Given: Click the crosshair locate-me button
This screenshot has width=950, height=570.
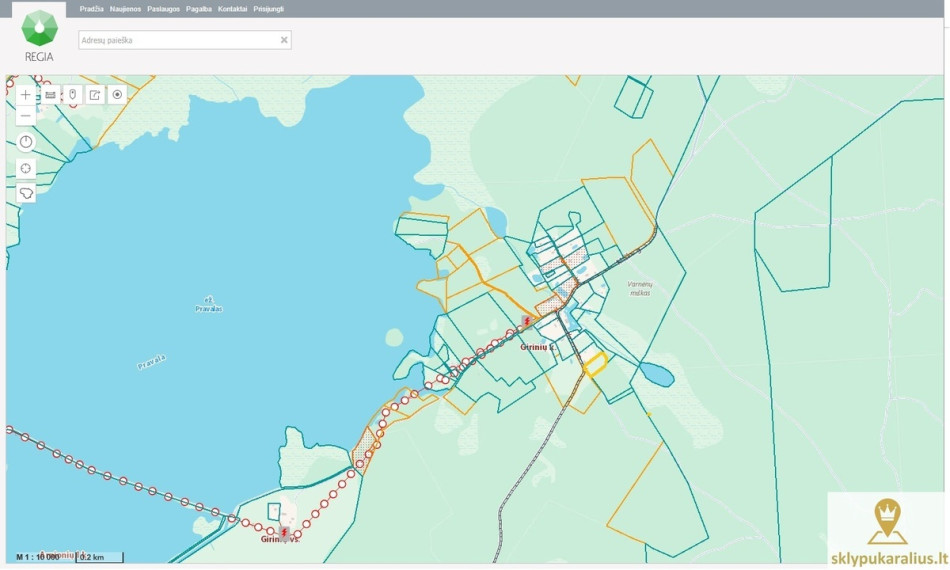Looking at the screenshot, I should (26, 168).
